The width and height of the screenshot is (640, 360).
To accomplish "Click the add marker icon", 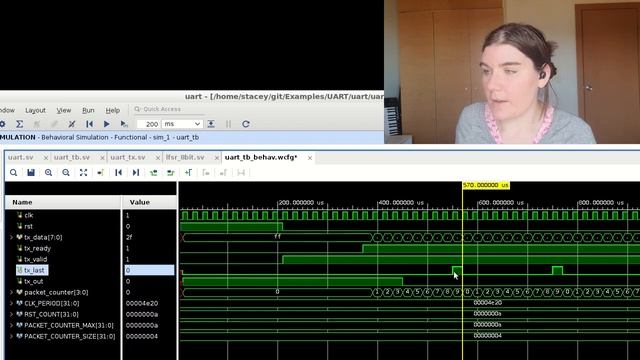I will 188,173.
